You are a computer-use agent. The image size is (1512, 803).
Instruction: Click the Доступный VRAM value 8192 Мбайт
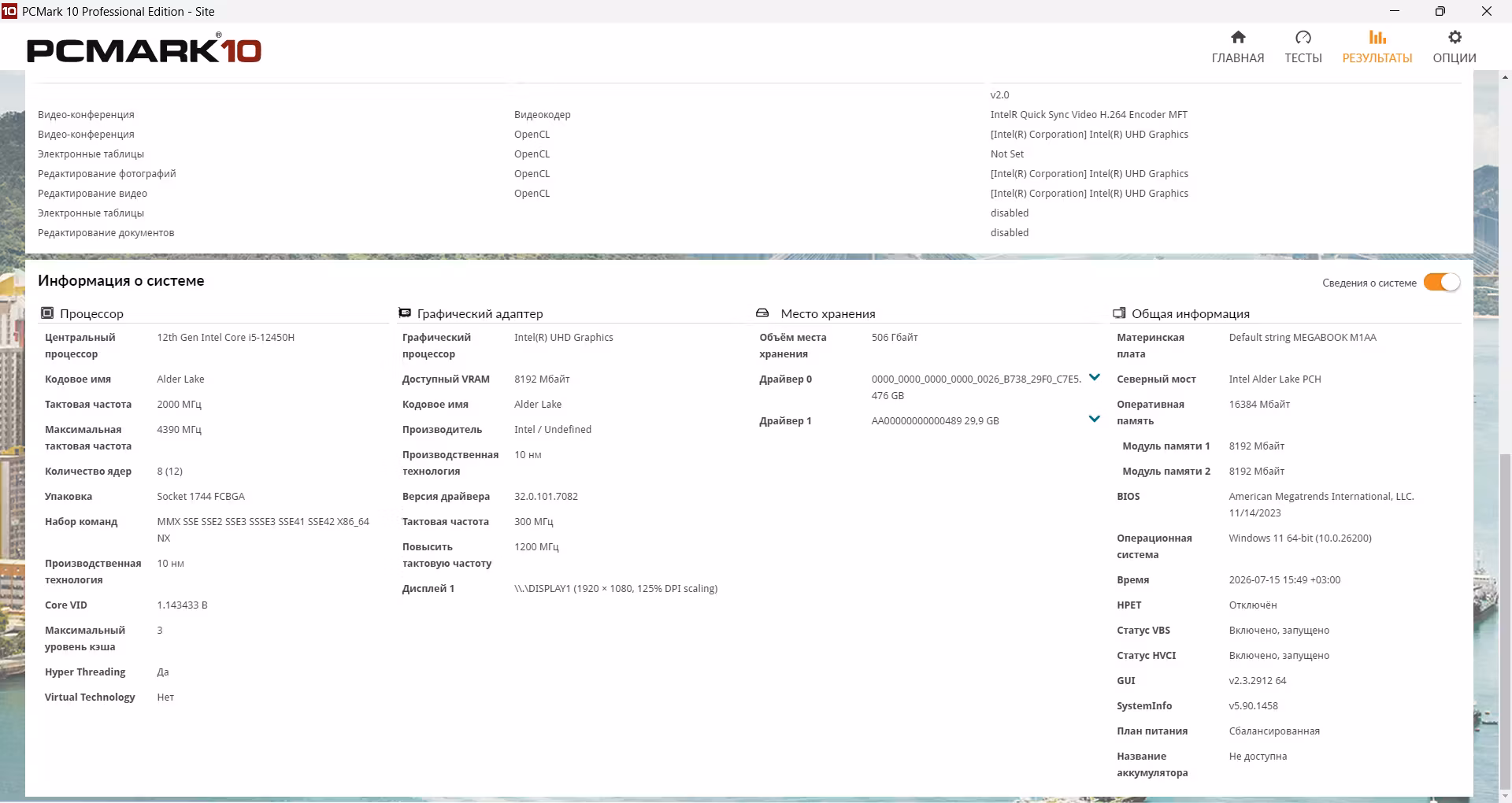[542, 379]
